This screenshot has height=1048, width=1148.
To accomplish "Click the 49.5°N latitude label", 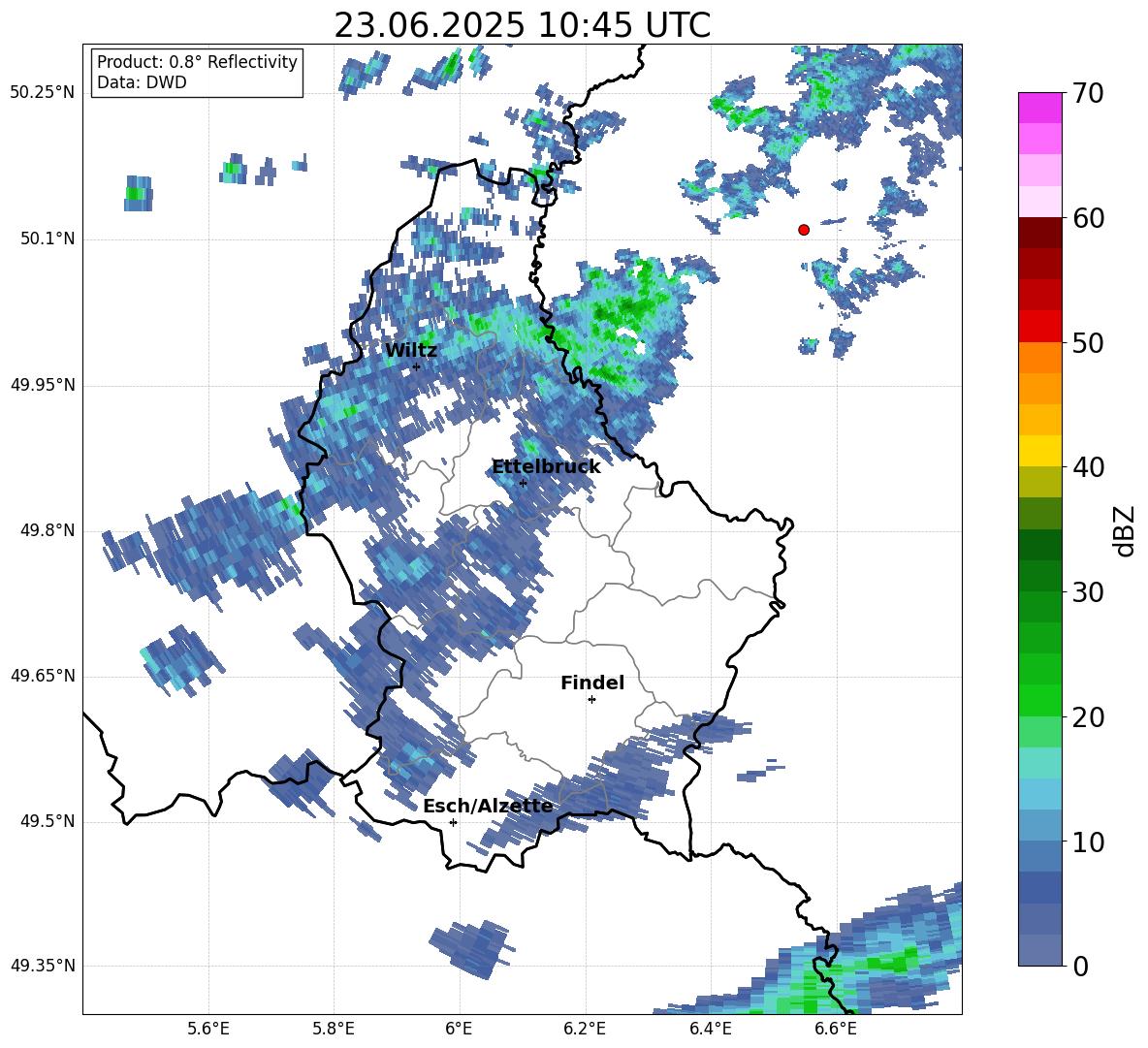I will (48, 821).
